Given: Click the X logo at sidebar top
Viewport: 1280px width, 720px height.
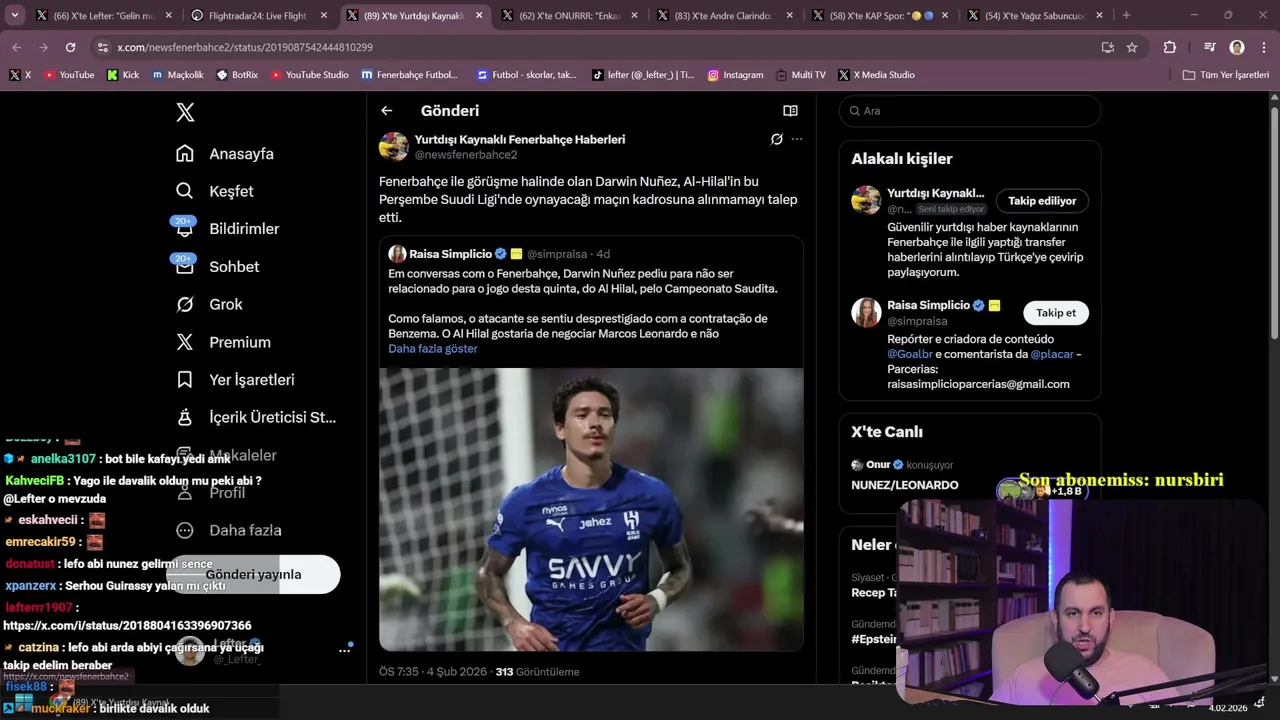Looking at the screenshot, I should tap(185, 112).
